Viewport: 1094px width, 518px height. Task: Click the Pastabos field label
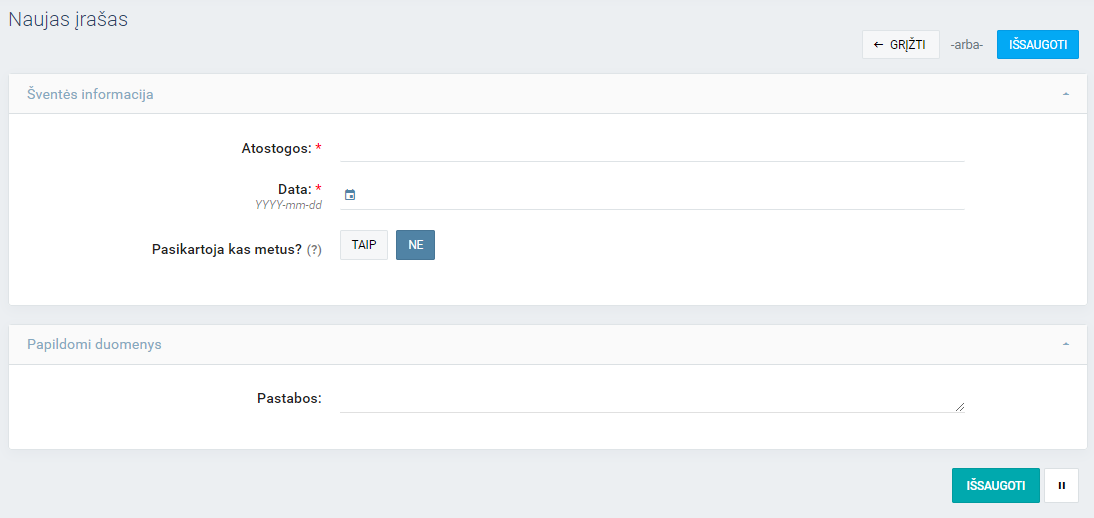click(289, 398)
